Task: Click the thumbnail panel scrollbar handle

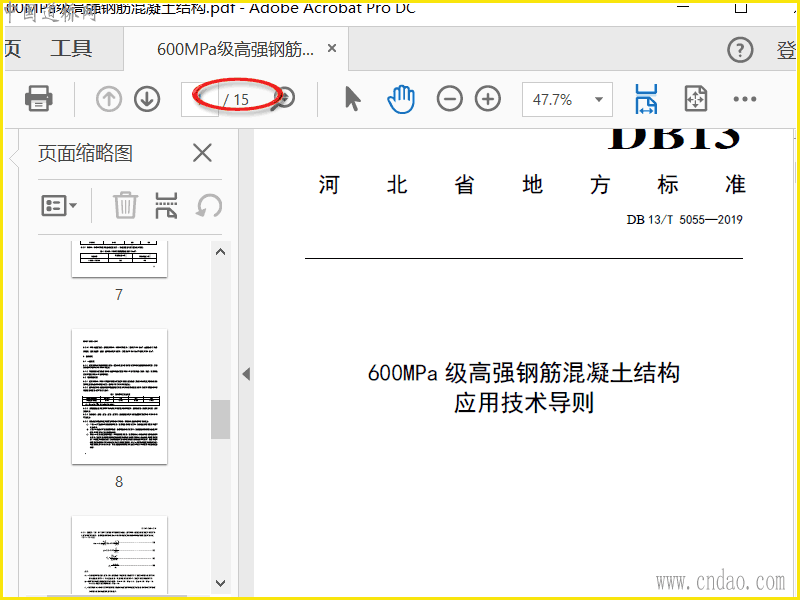Action: click(x=220, y=419)
